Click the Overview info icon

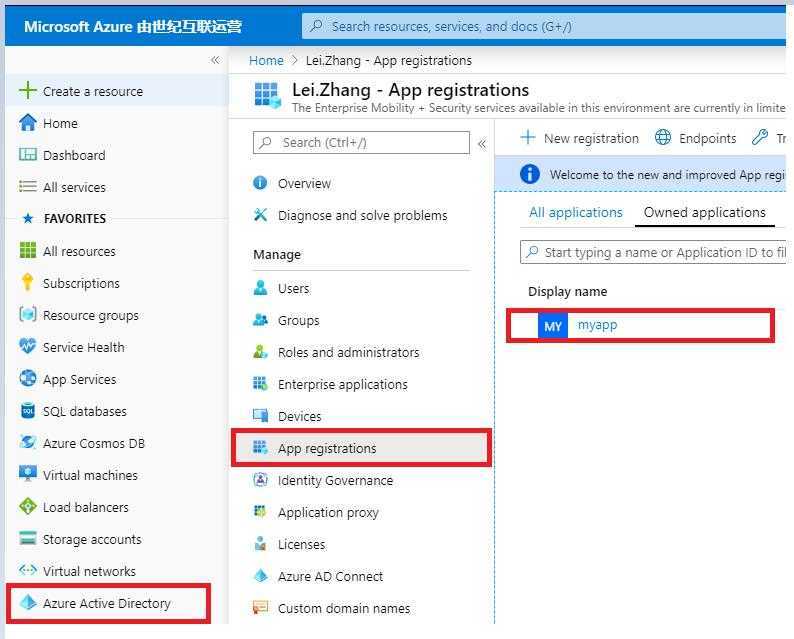[x=260, y=183]
